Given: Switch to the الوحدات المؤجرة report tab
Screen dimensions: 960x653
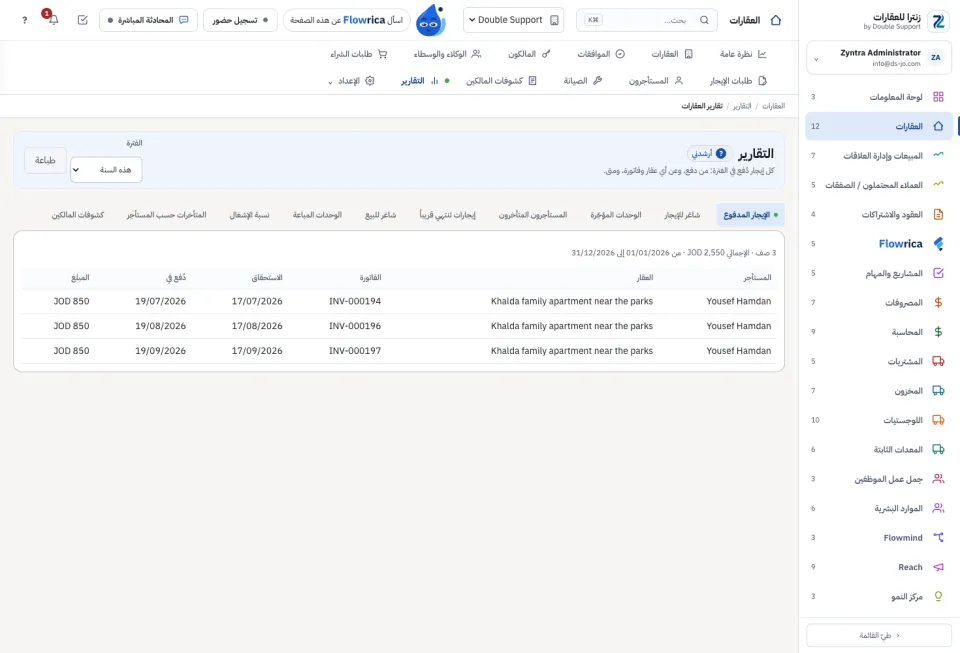Looking at the screenshot, I should tap(616, 215).
